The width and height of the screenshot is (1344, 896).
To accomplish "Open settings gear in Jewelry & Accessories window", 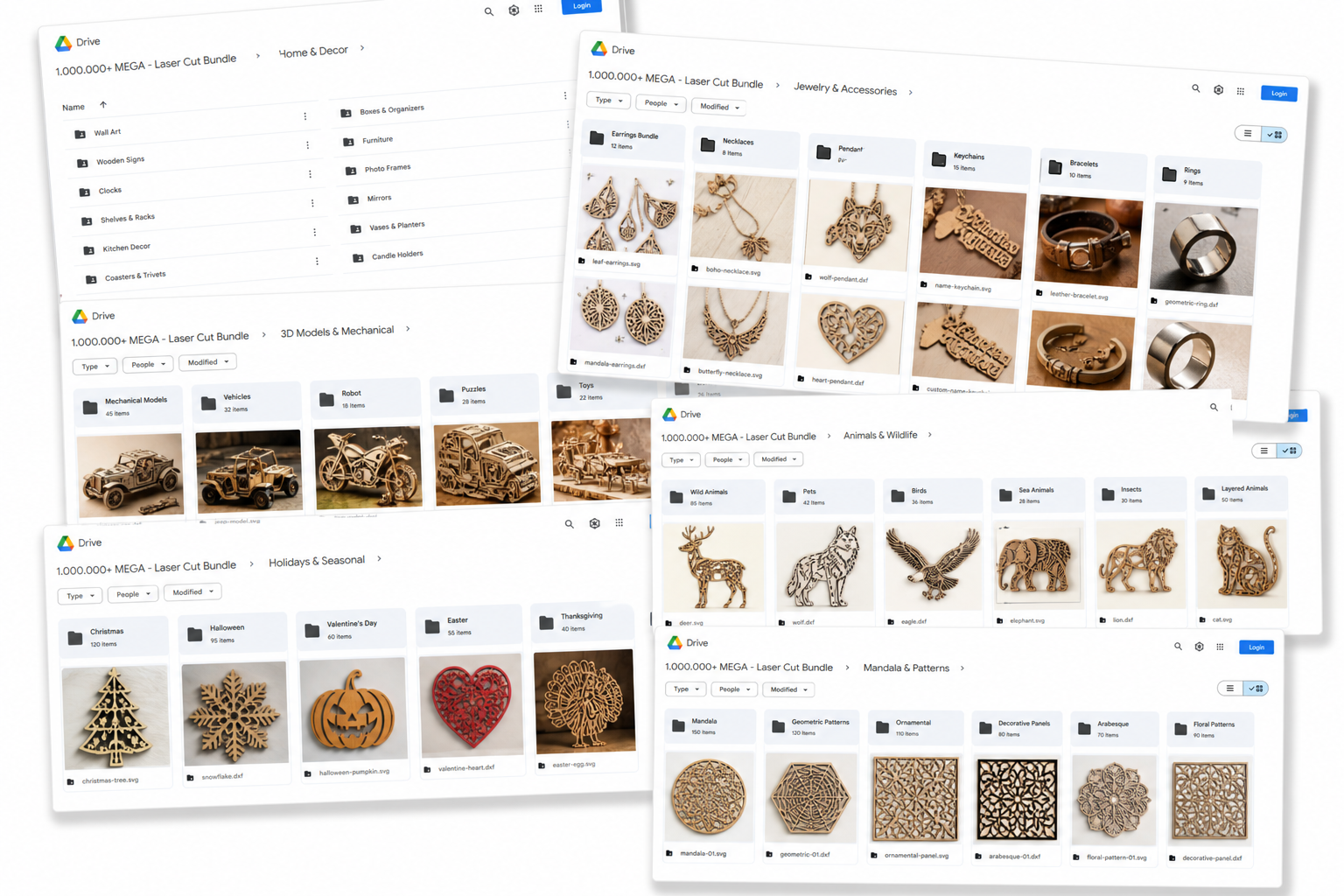I will [x=1218, y=90].
